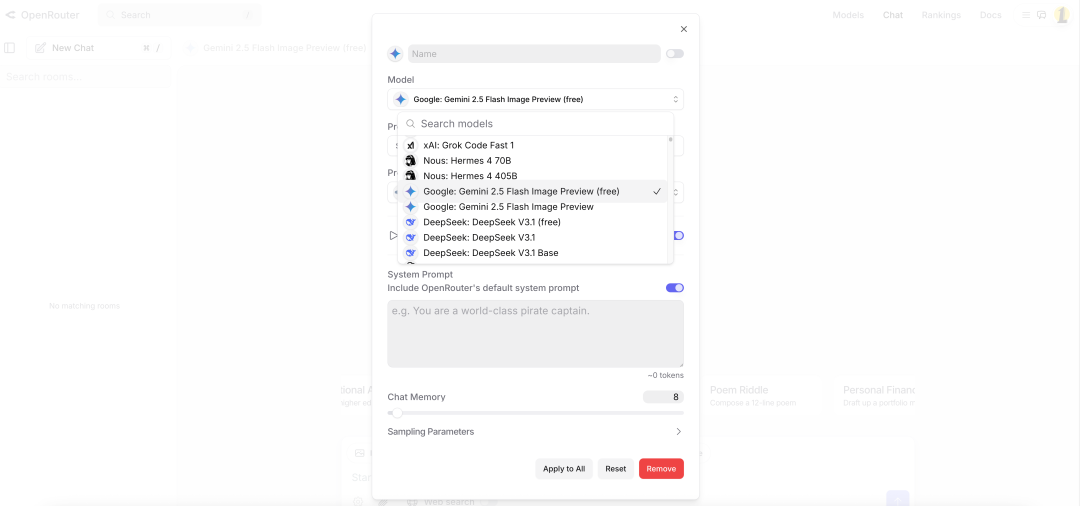This screenshot has height=506, width=1080.
Task: Click the Poem Riddle suggestion card
Action: (x=763, y=396)
